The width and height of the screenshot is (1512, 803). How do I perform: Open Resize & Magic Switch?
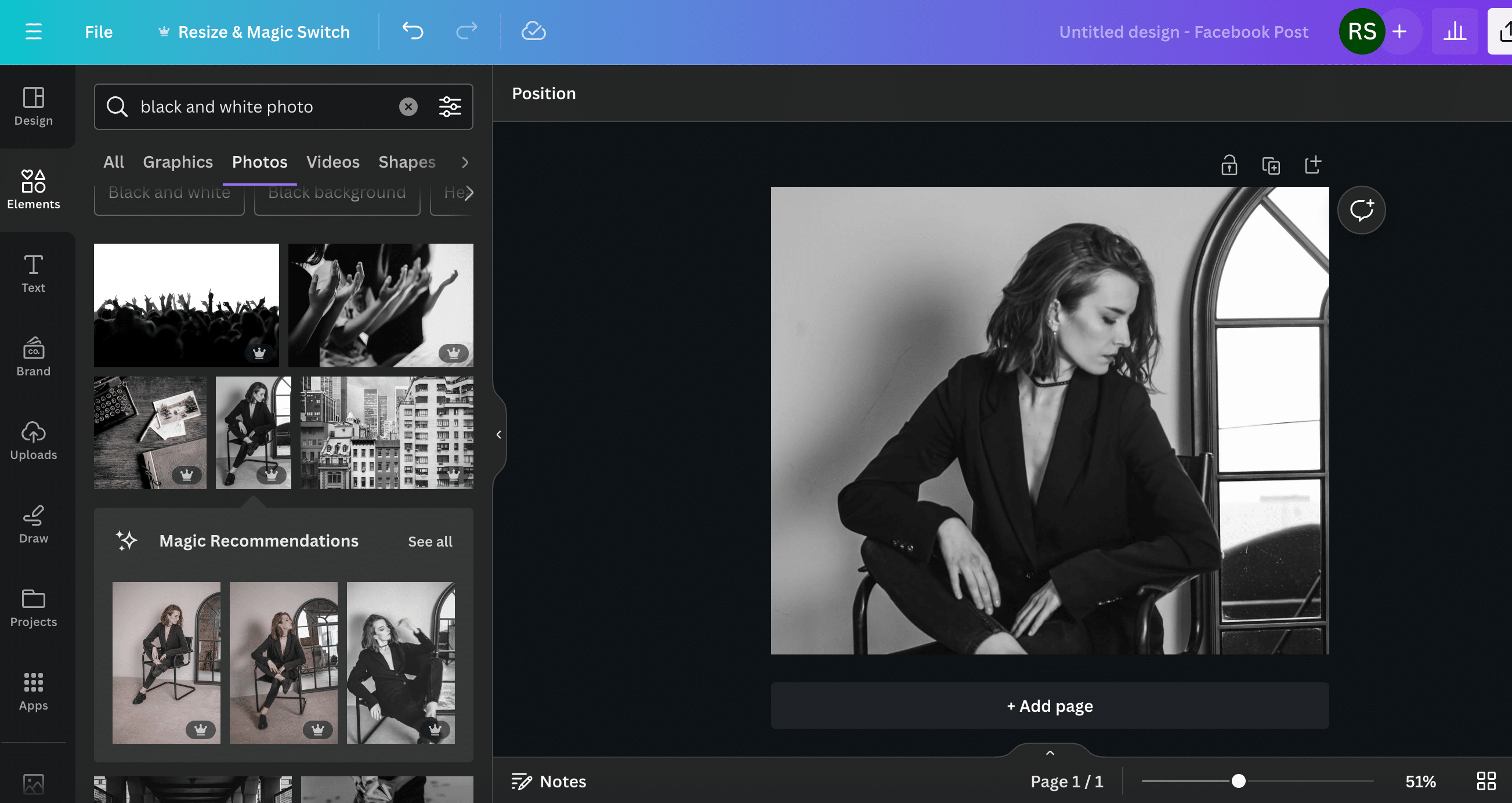[x=254, y=32]
